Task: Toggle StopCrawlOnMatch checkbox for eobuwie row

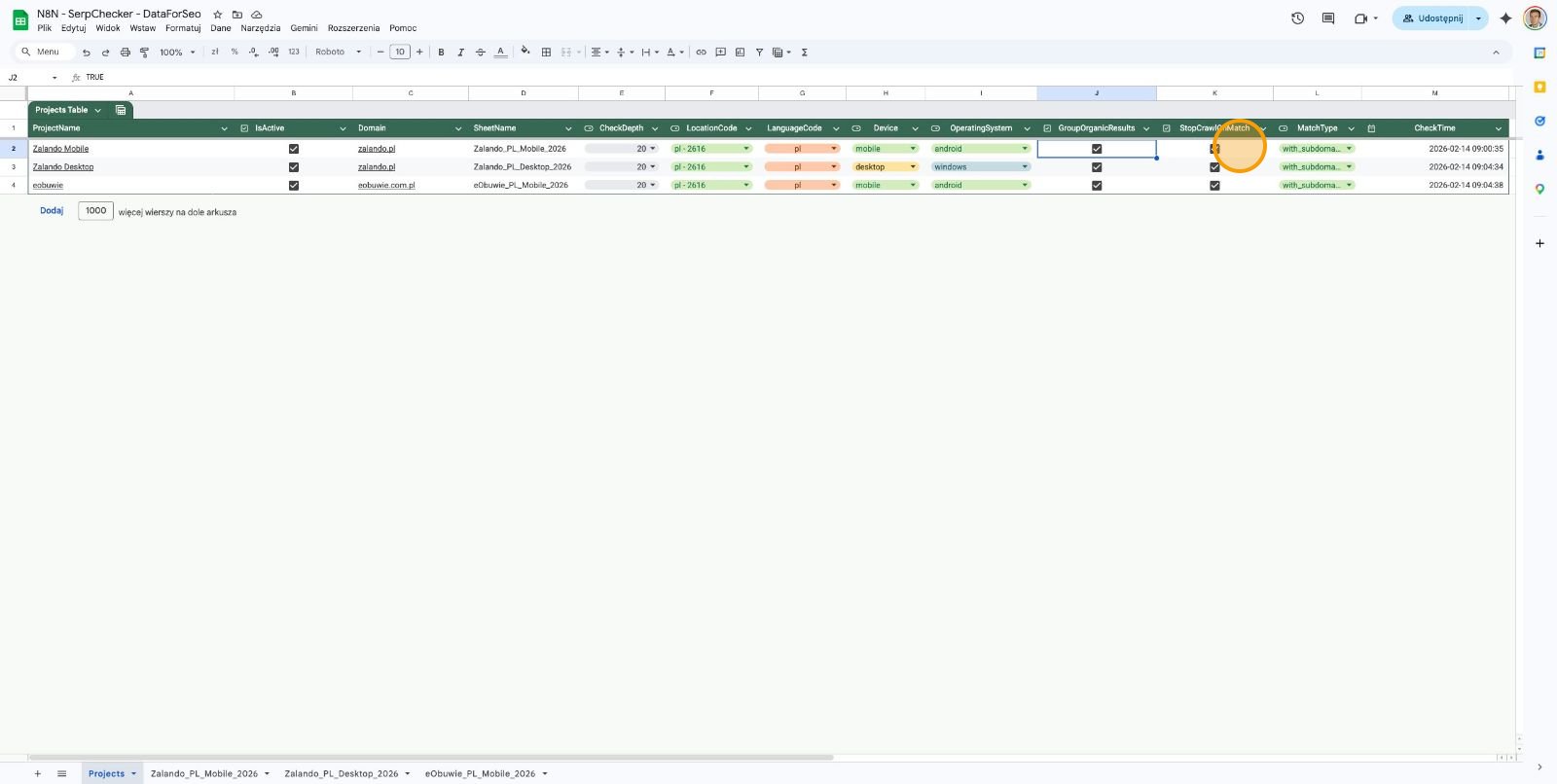Action: point(1214,186)
